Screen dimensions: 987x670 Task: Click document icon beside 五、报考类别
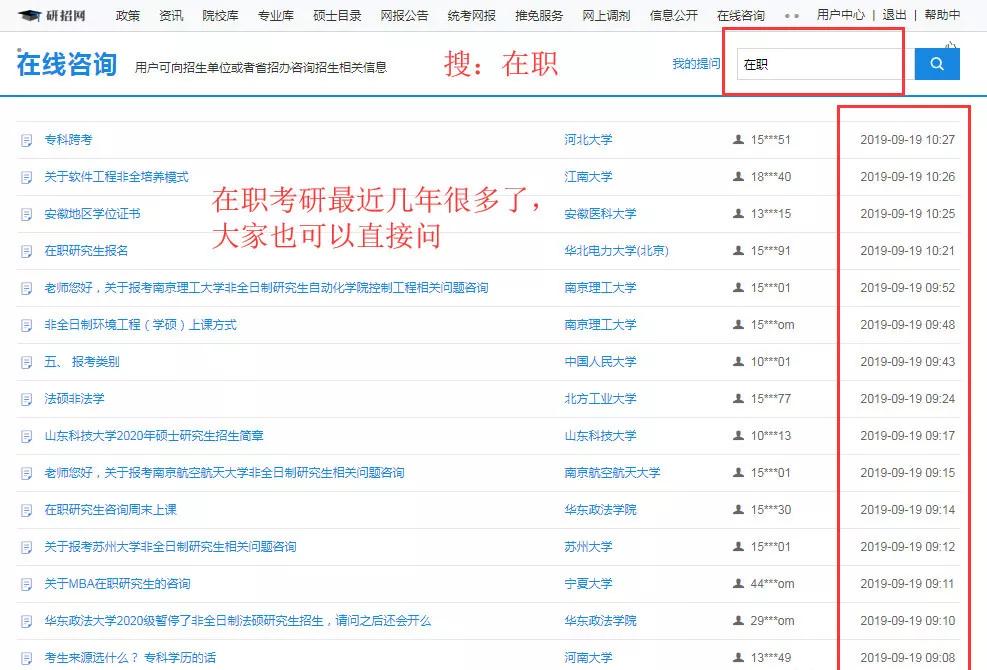(26, 362)
